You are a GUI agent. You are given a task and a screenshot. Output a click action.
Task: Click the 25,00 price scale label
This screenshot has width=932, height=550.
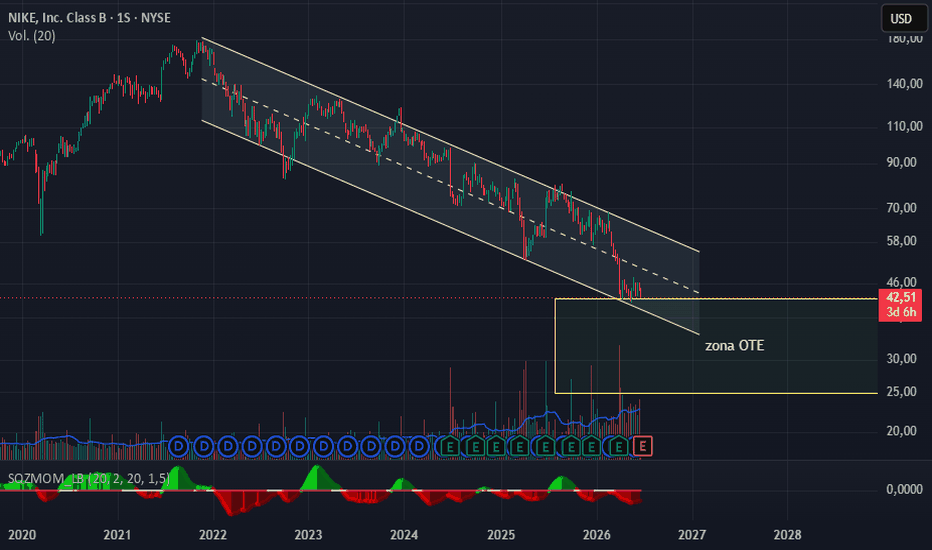tap(902, 391)
